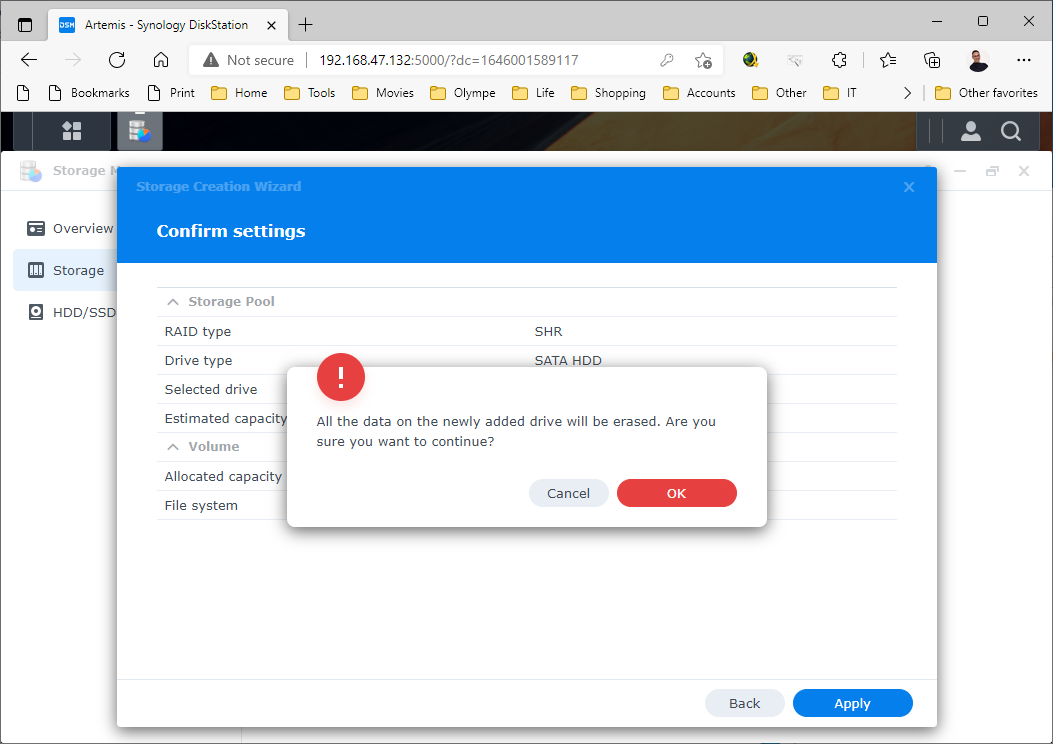1053x744 pixels.
Task: Open the Shopping favorites folder
Action: (608, 93)
